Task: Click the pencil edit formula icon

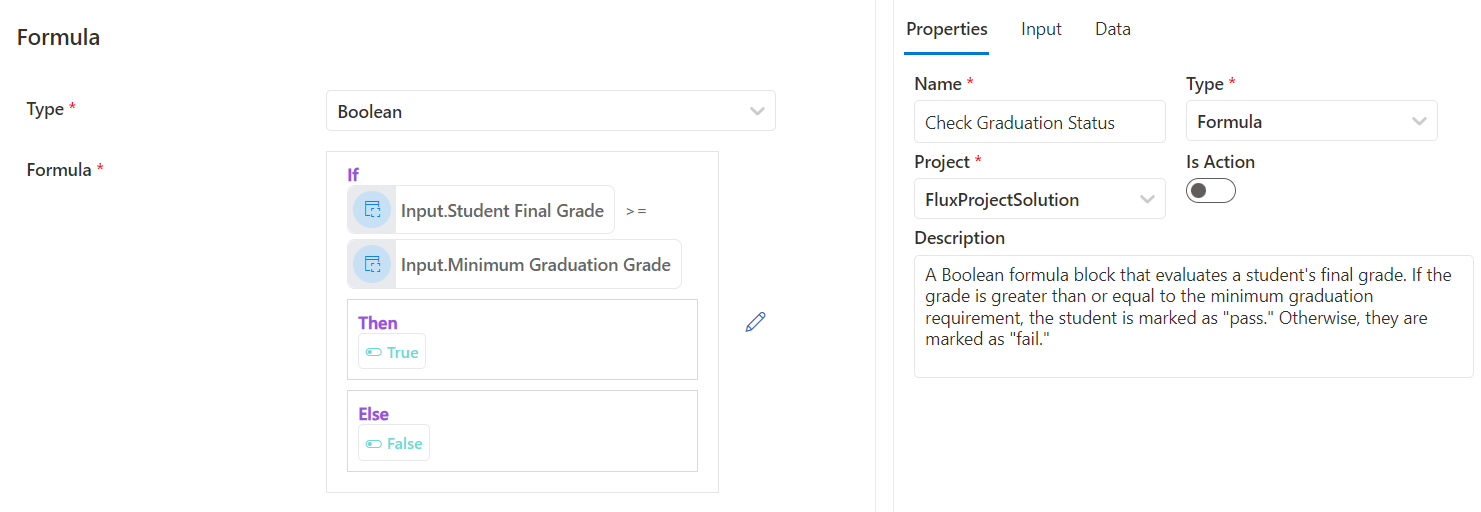Action: [755, 322]
